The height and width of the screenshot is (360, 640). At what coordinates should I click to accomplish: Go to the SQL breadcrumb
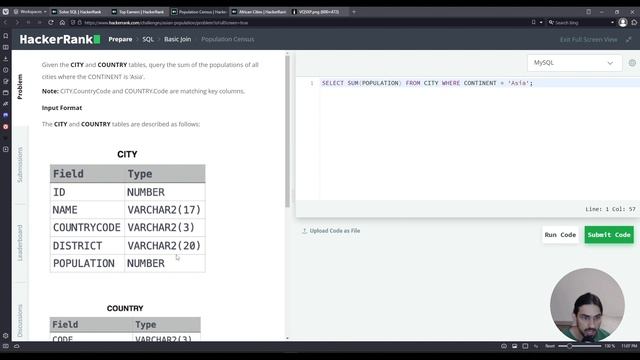coord(148,39)
